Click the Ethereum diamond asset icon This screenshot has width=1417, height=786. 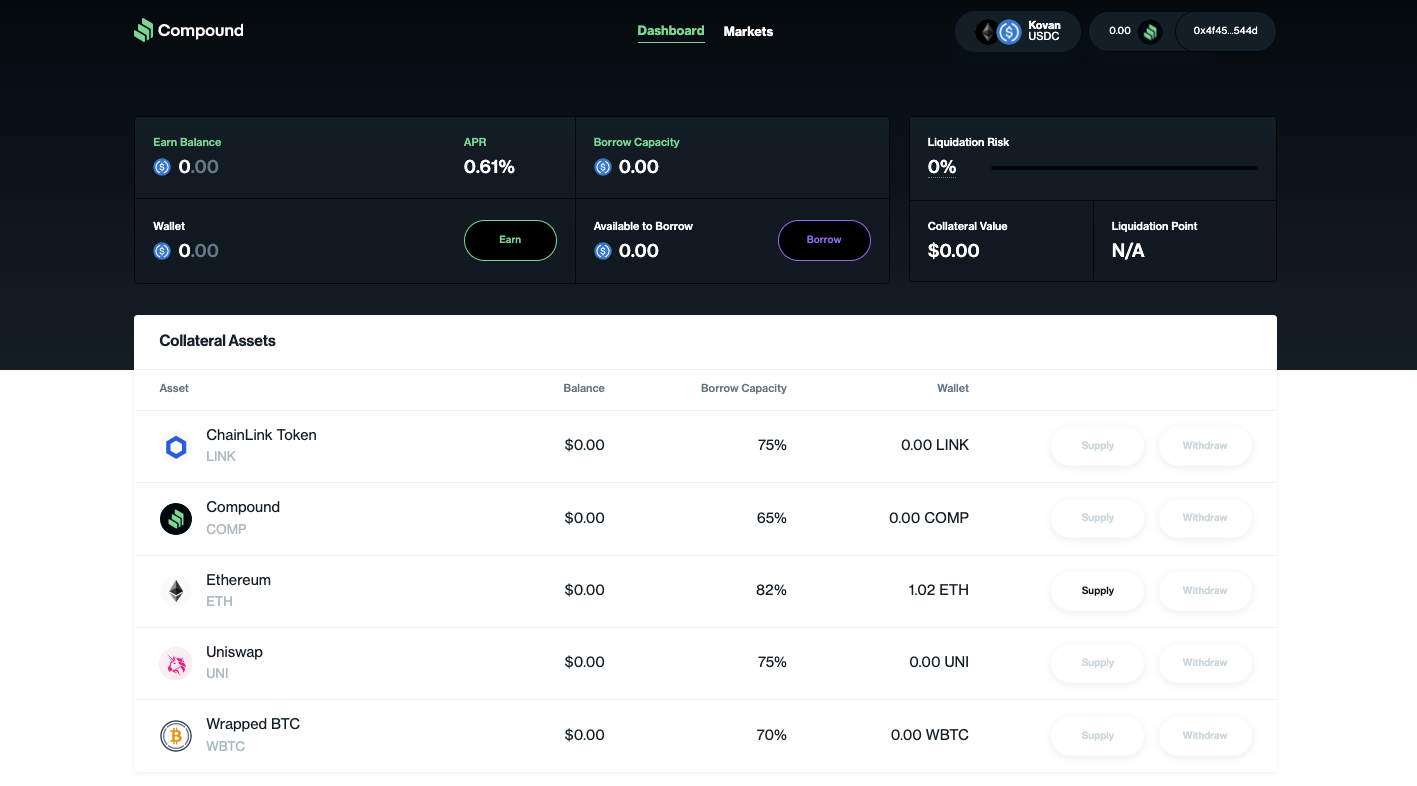coord(176,591)
